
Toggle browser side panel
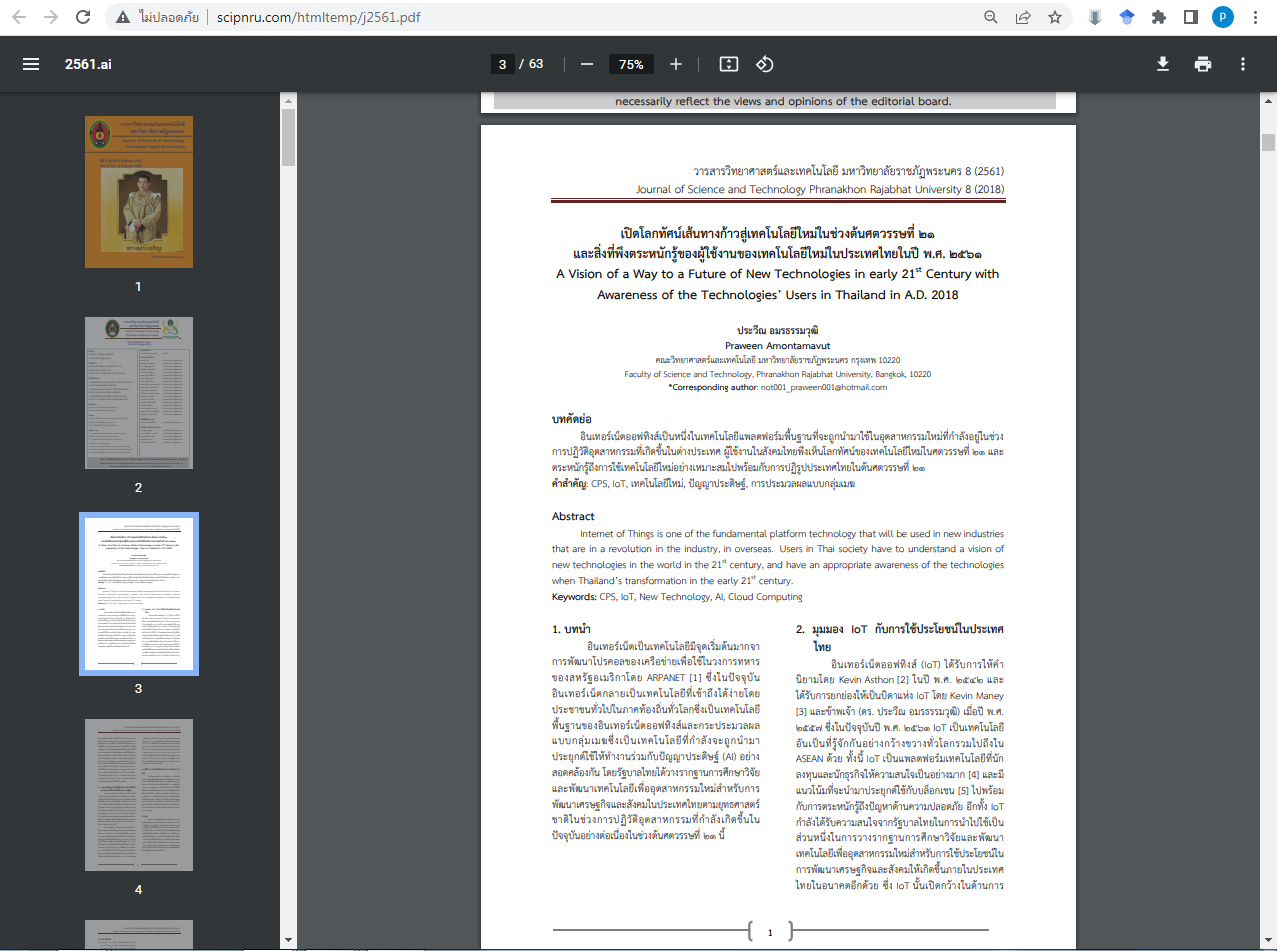pyautogui.click(x=1190, y=17)
